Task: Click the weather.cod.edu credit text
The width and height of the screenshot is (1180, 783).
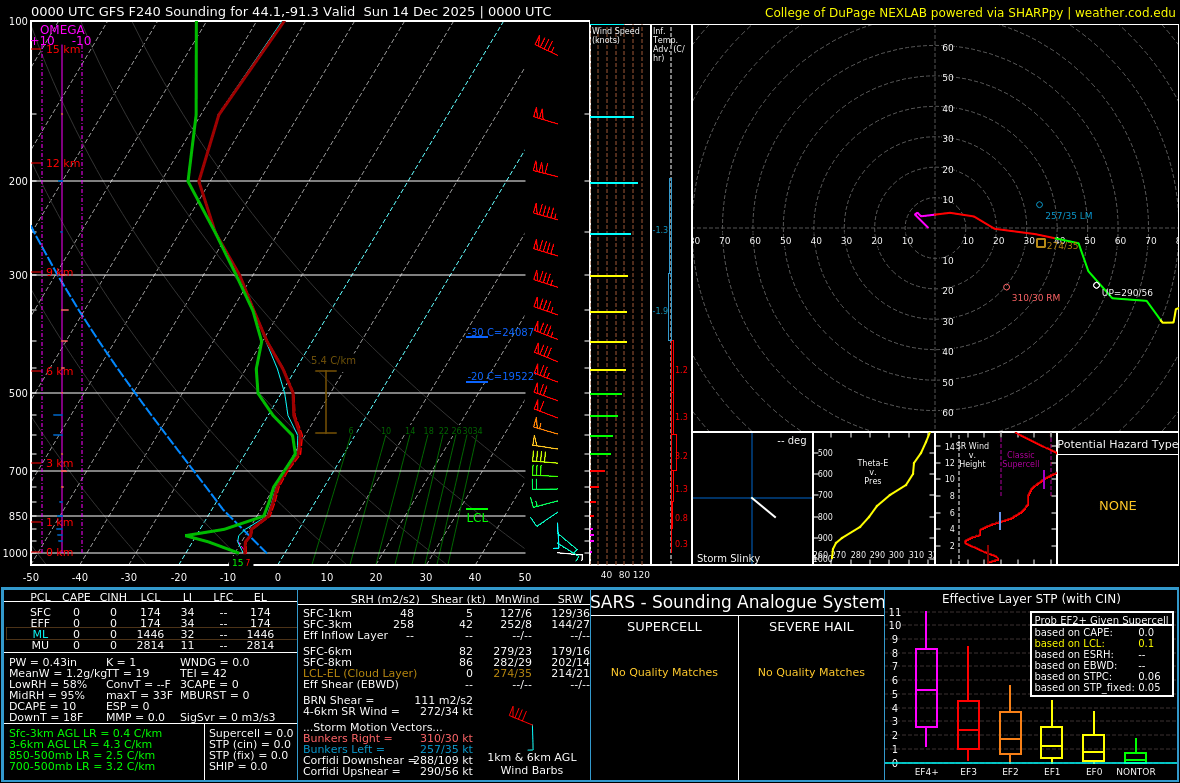Action: pos(1124,12)
